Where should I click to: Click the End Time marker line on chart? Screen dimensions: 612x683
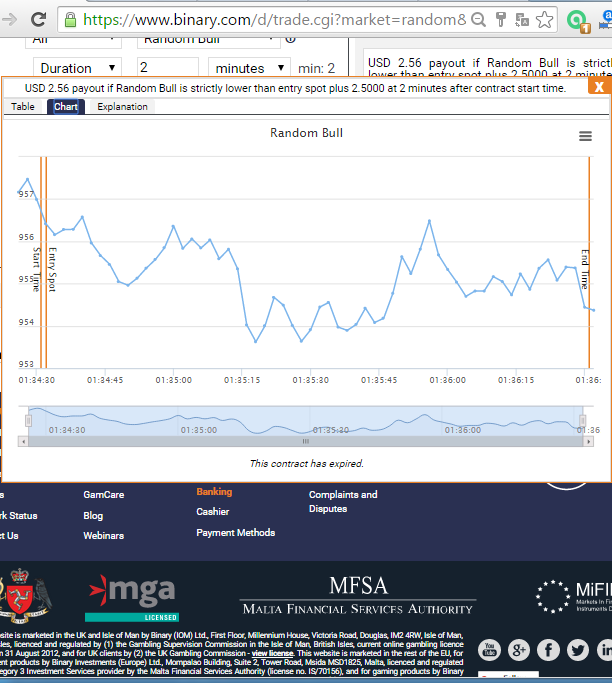coord(589,263)
